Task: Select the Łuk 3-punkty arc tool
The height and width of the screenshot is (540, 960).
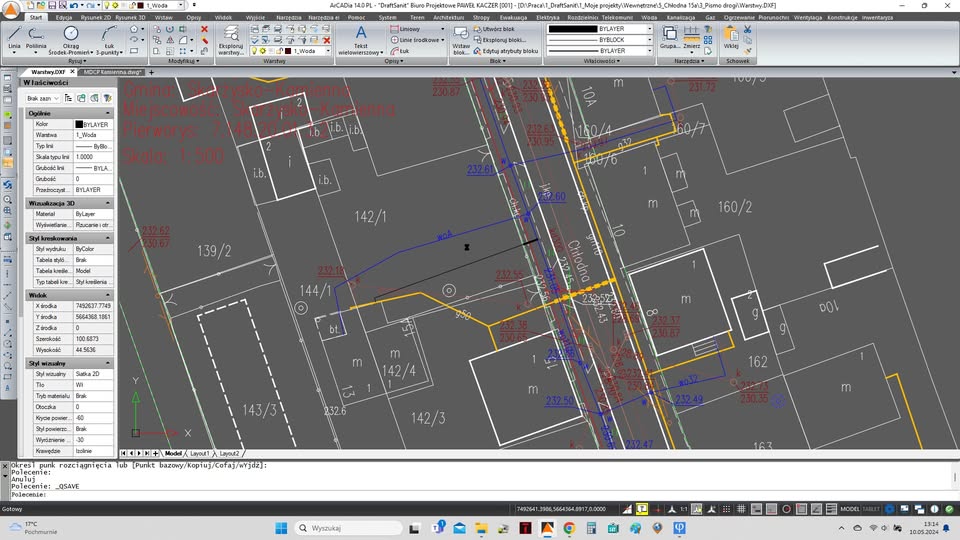Action: coord(109,40)
